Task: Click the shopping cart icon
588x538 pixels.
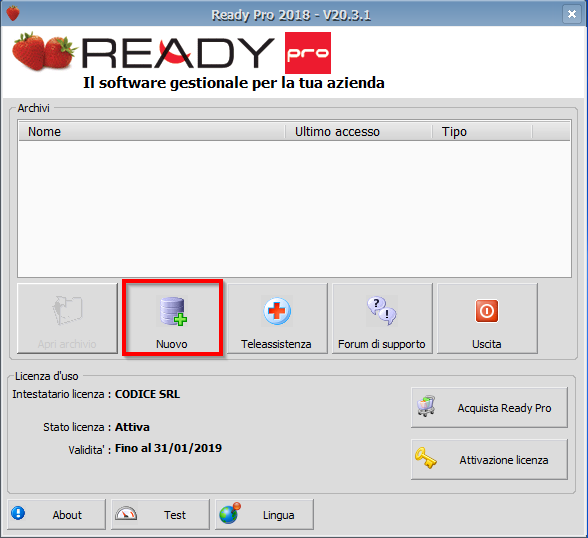Action: coord(426,406)
